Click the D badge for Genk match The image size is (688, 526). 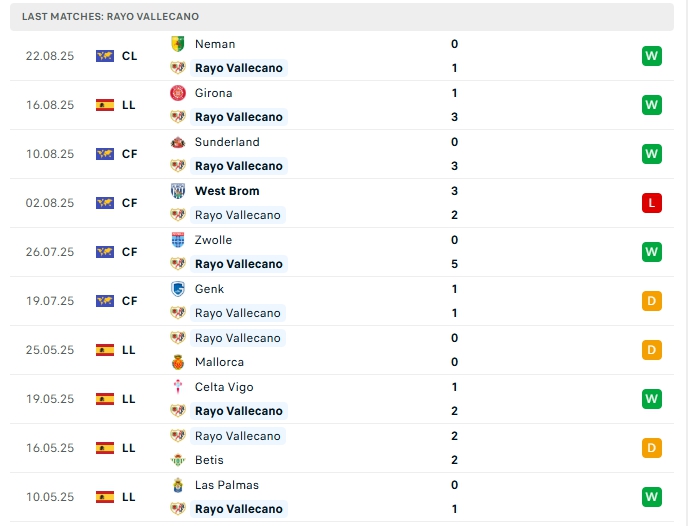(652, 301)
